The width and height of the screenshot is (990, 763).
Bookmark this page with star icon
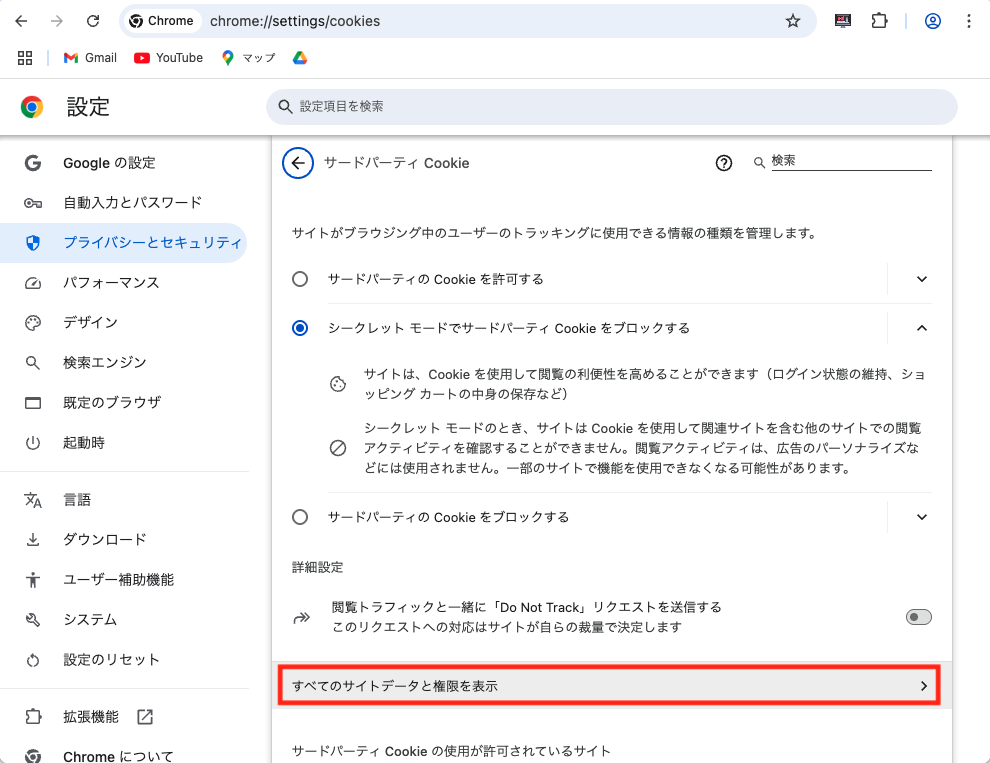pyautogui.click(x=792, y=21)
